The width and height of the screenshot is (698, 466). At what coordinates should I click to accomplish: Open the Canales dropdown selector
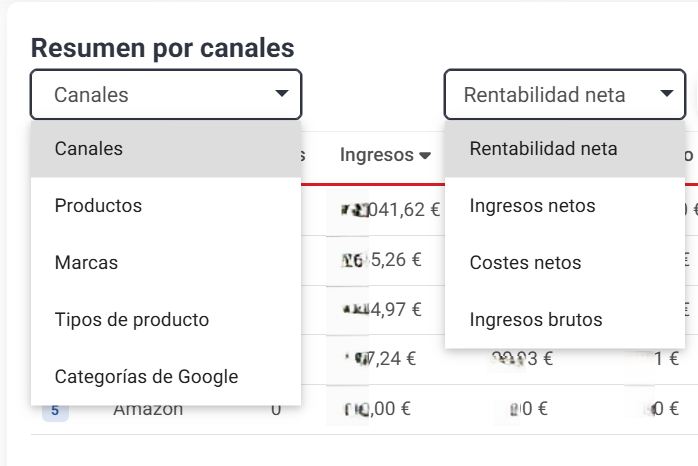[x=166, y=94]
